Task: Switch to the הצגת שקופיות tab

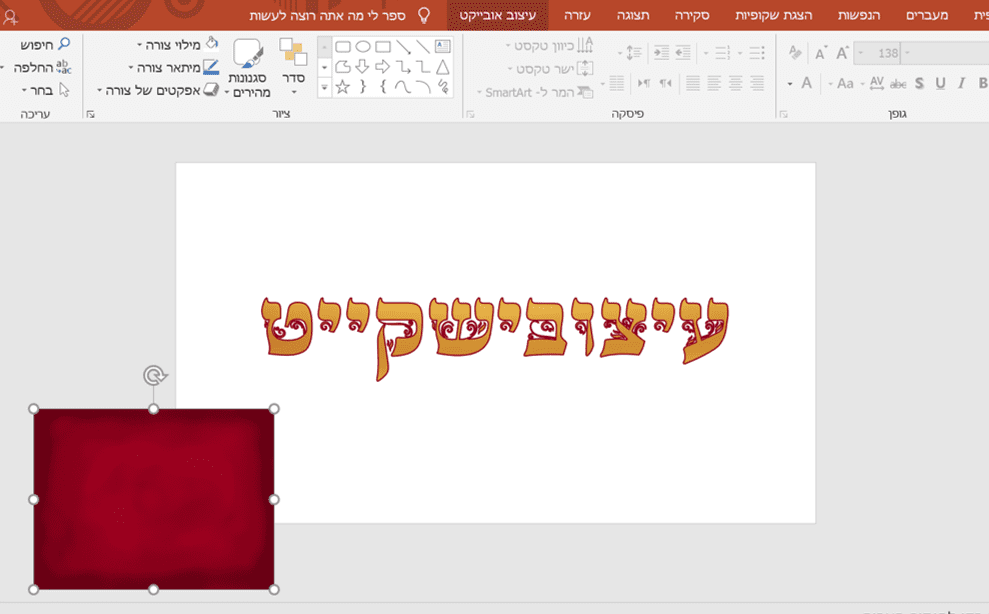Action: [773, 15]
